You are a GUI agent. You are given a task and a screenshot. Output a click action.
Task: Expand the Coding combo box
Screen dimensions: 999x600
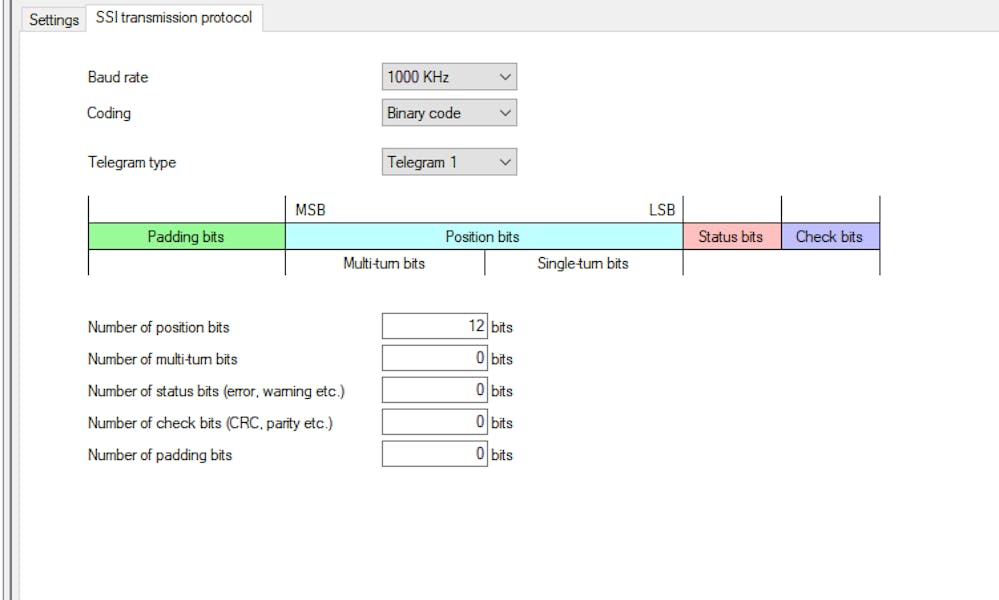pyautogui.click(x=449, y=113)
